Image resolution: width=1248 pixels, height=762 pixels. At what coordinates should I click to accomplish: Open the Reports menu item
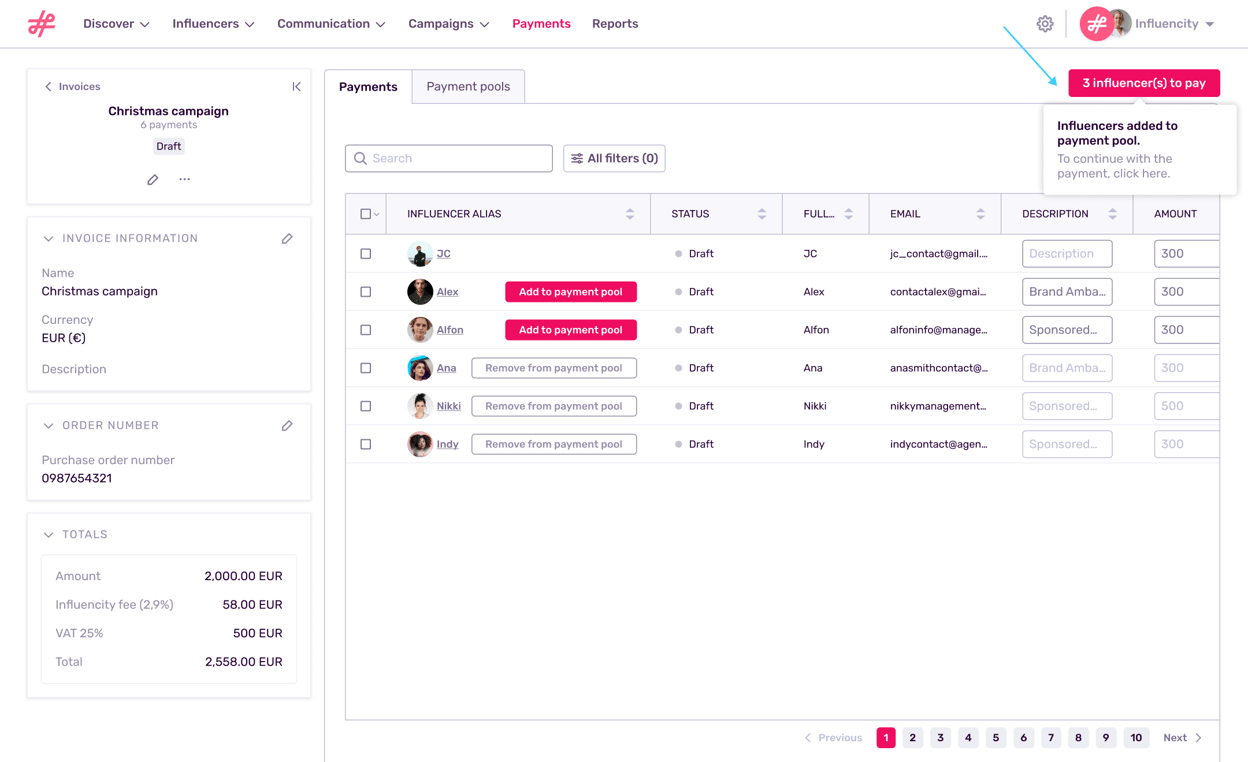point(615,24)
